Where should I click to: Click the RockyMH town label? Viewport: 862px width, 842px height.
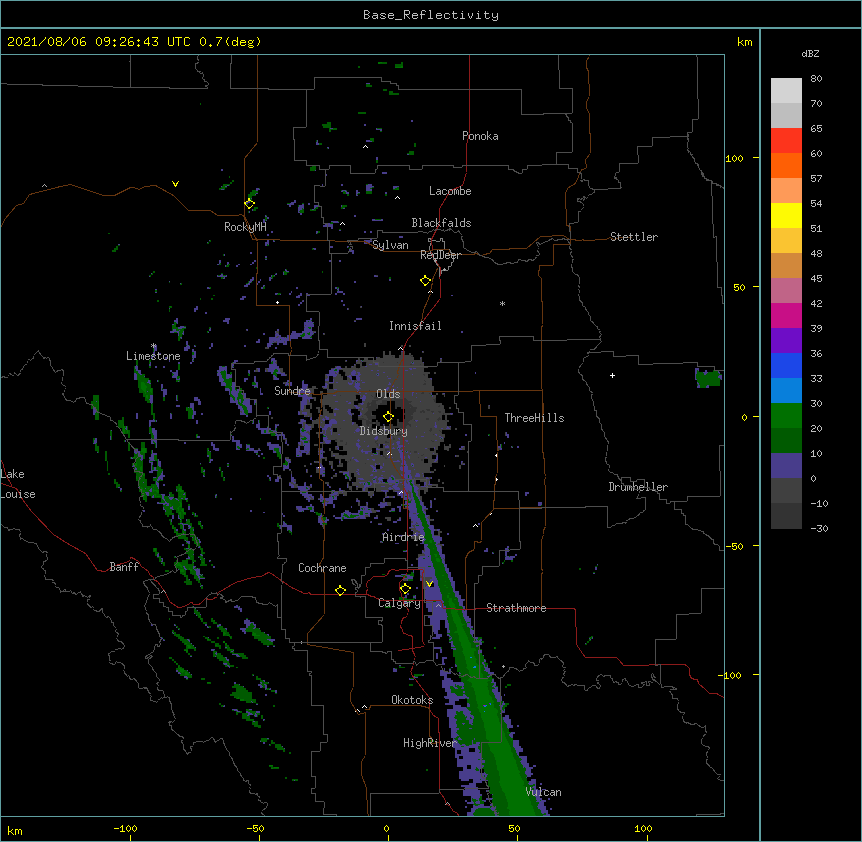tap(245, 227)
